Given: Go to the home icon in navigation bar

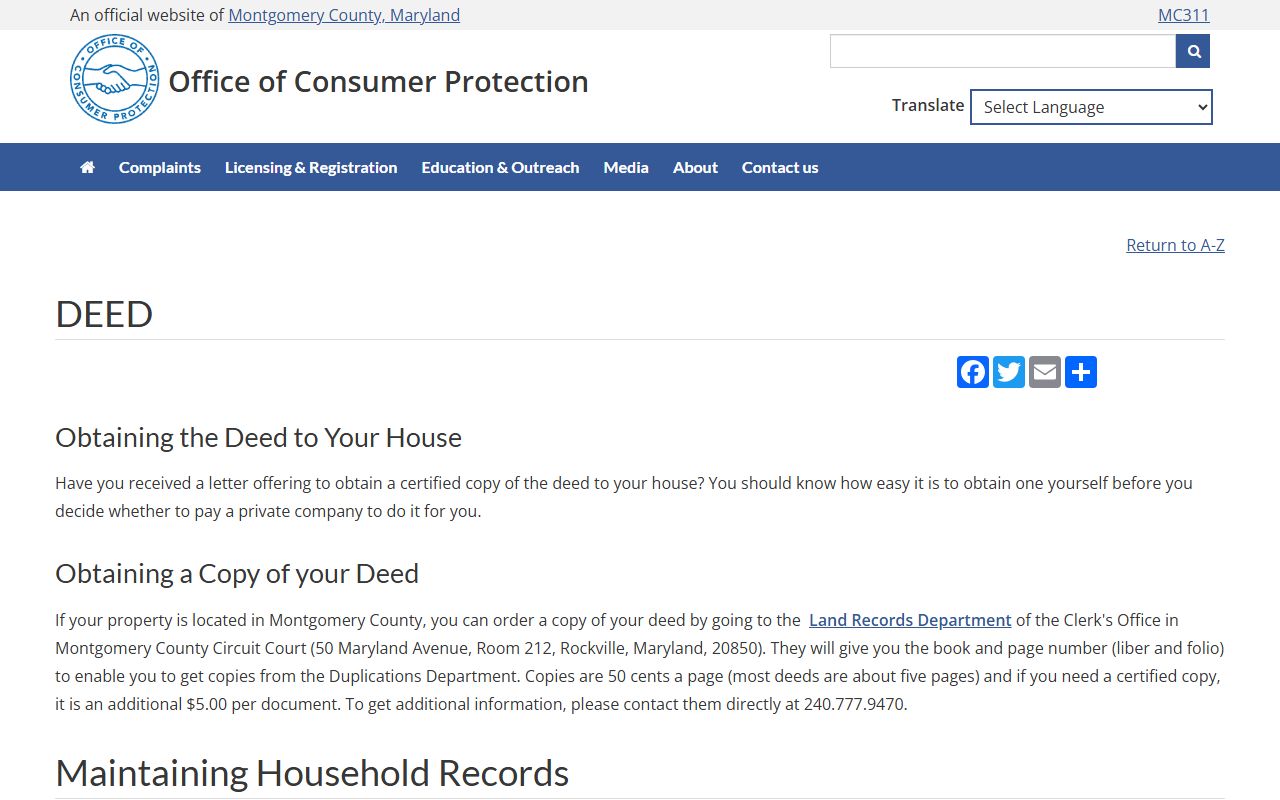Looking at the screenshot, I should [87, 167].
